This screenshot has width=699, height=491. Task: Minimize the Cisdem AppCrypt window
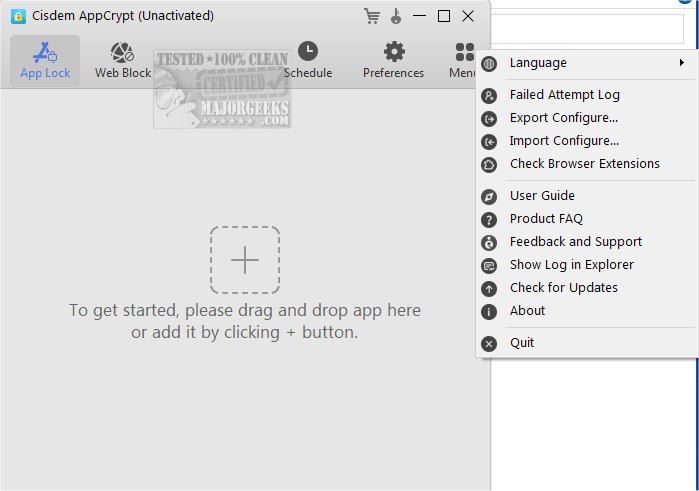419,16
